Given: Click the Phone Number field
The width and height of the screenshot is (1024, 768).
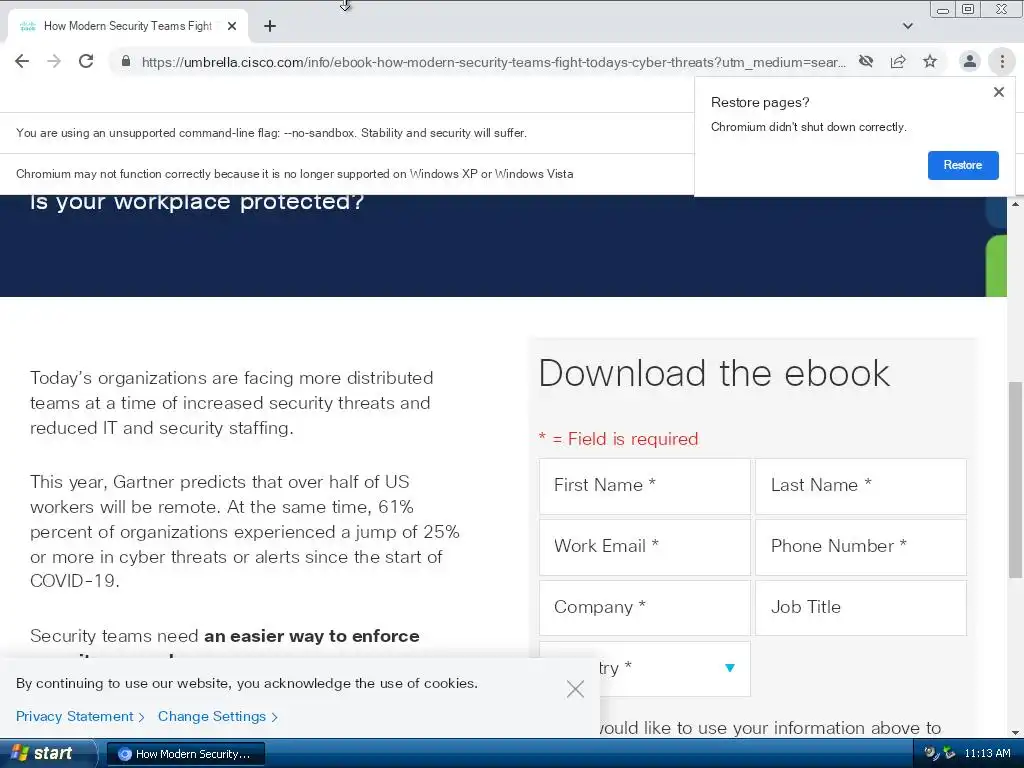Looking at the screenshot, I should [861, 547].
